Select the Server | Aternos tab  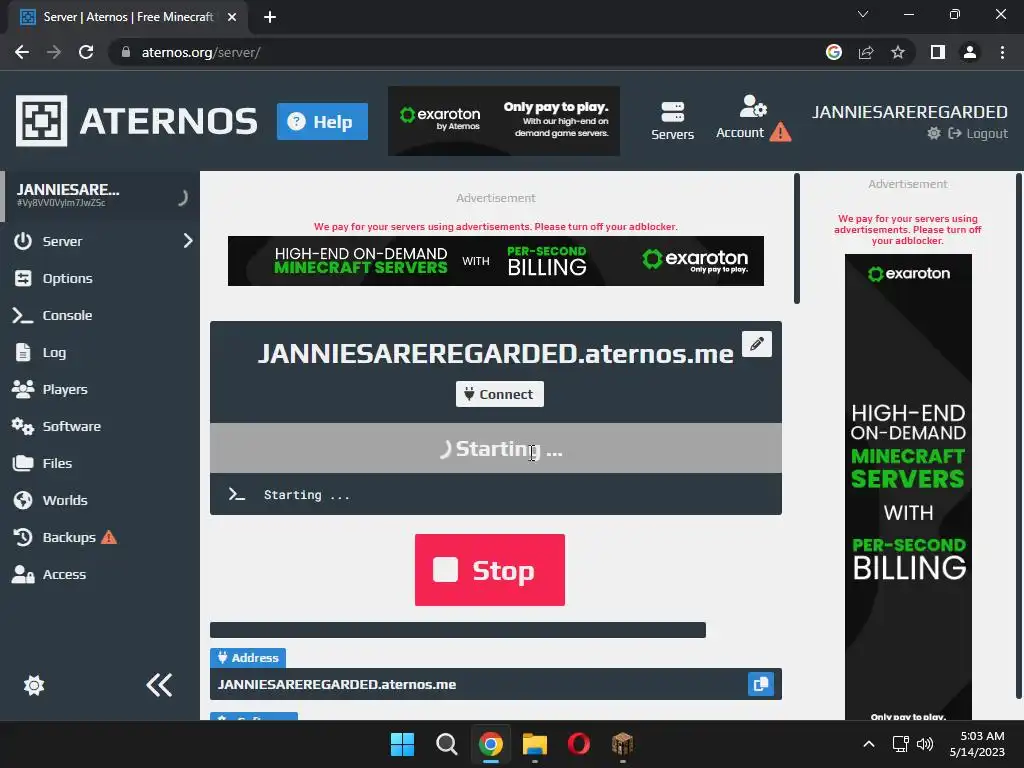[127, 17]
